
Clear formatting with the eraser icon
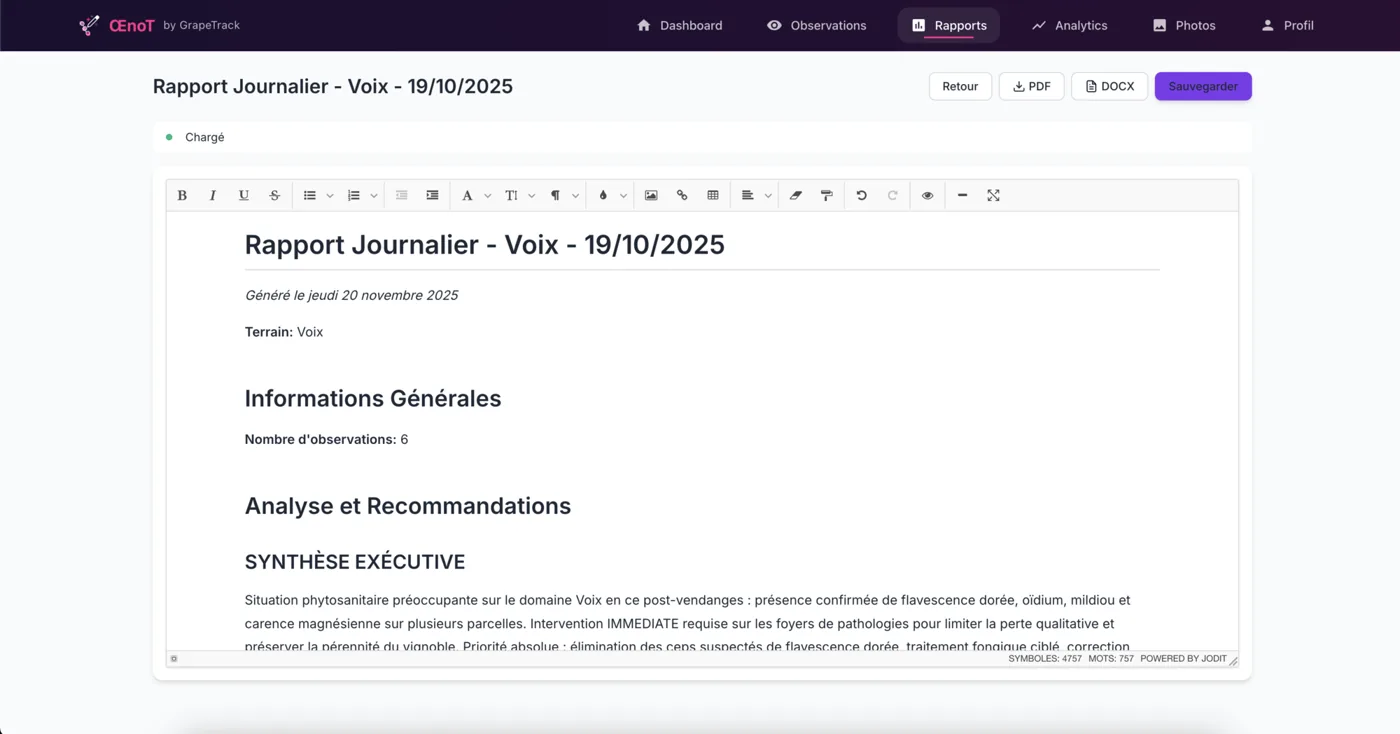click(x=796, y=196)
